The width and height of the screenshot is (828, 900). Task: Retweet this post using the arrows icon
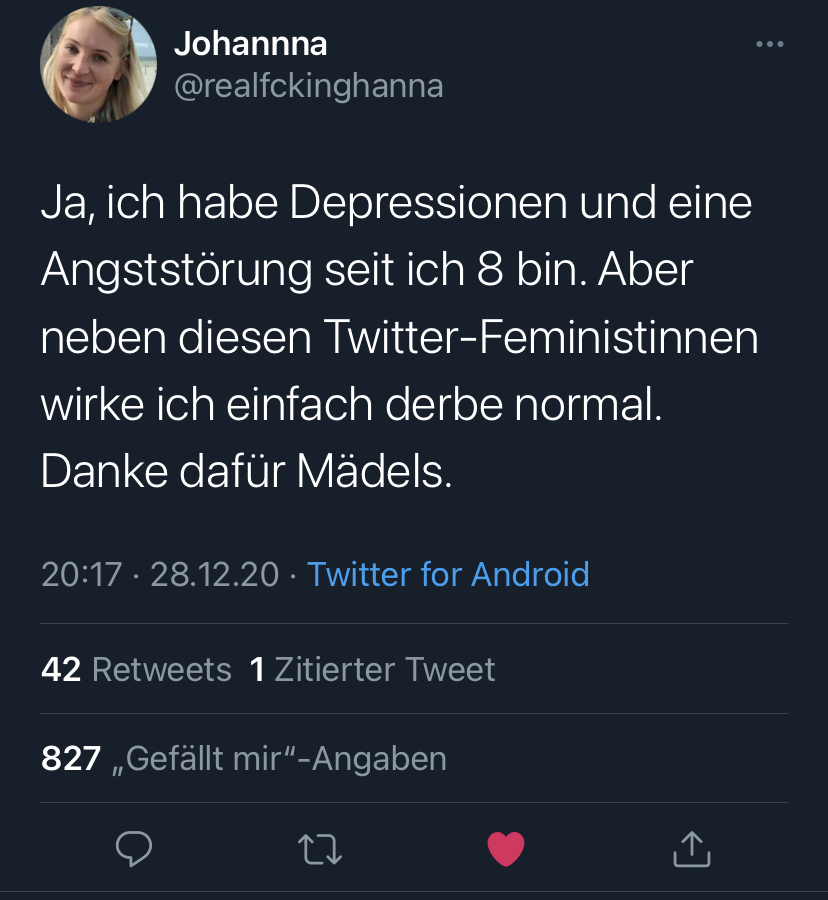point(320,849)
